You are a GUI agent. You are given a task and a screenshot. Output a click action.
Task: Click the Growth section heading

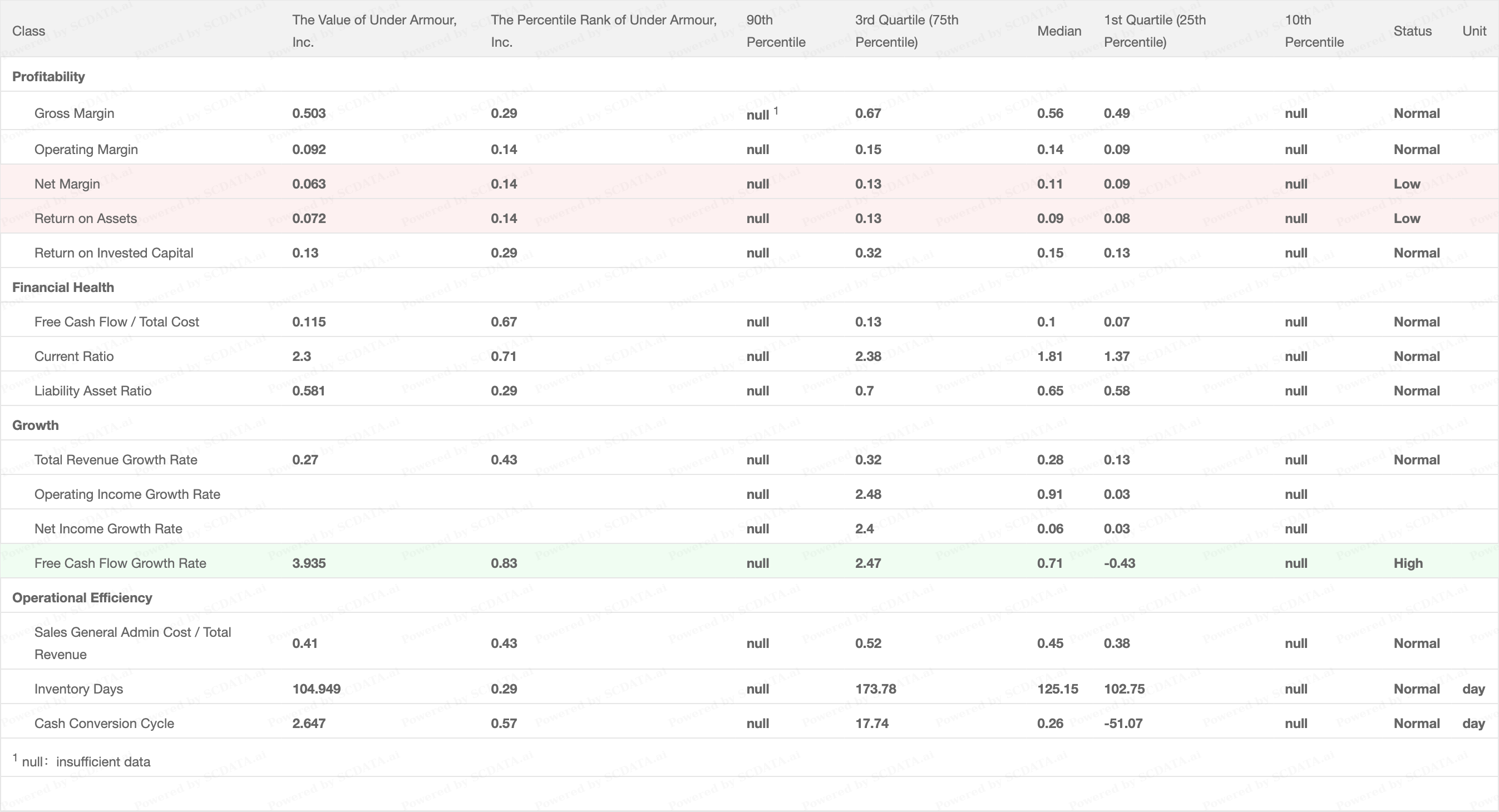(36, 425)
